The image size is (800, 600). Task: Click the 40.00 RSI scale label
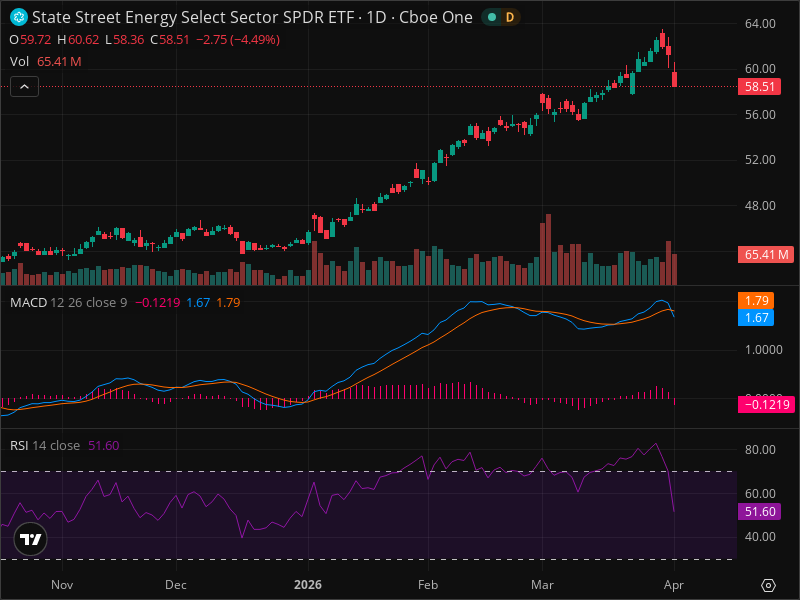[760, 537]
